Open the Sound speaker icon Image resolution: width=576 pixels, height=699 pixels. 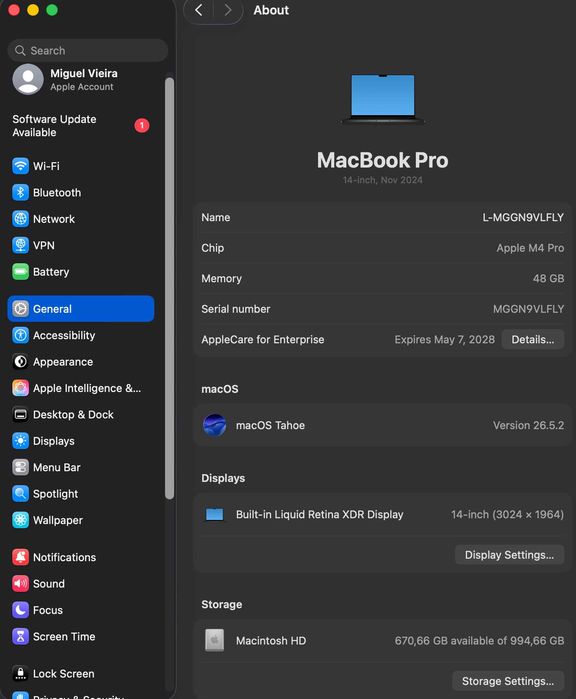[21, 584]
